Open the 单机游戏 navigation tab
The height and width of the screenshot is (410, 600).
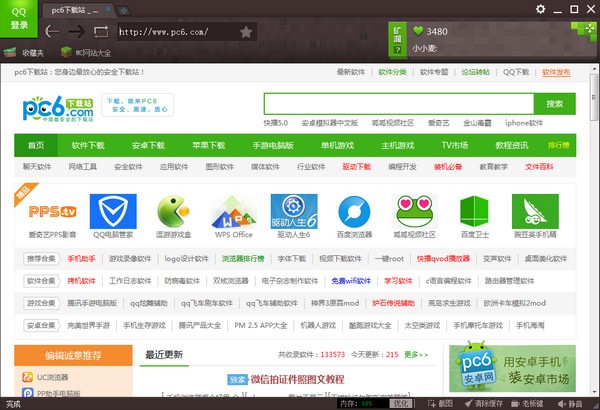[x=337, y=145]
